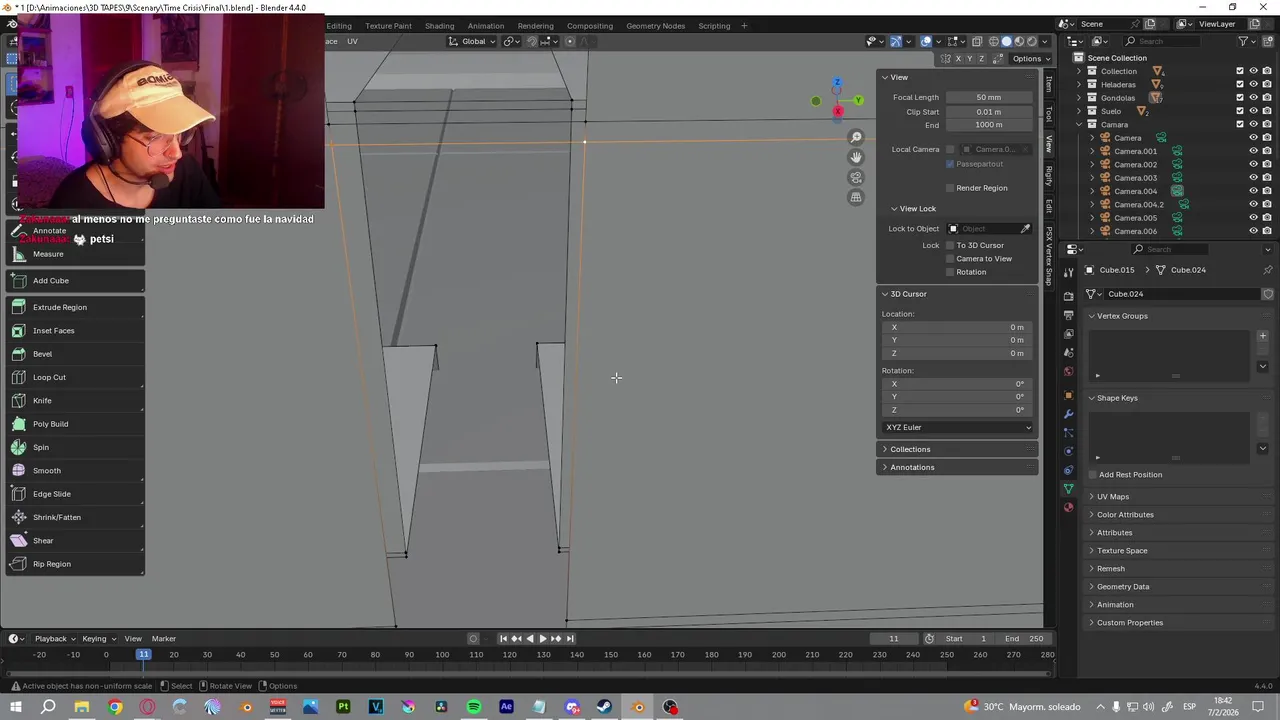Select the Poly Build tool
This screenshot has width=1280, height=720.
pos(75,424)
